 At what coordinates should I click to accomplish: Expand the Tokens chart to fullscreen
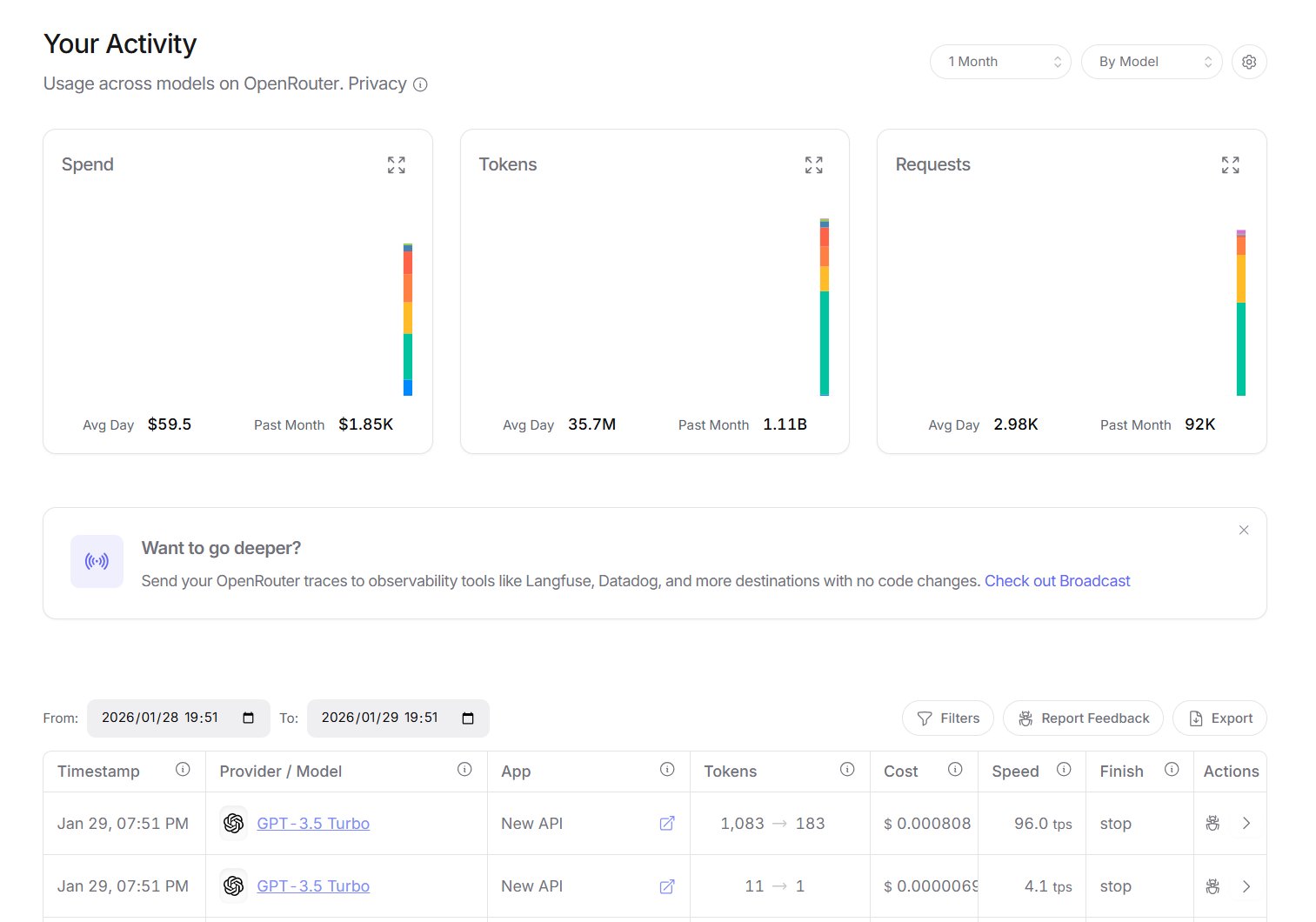coord(813,165)
